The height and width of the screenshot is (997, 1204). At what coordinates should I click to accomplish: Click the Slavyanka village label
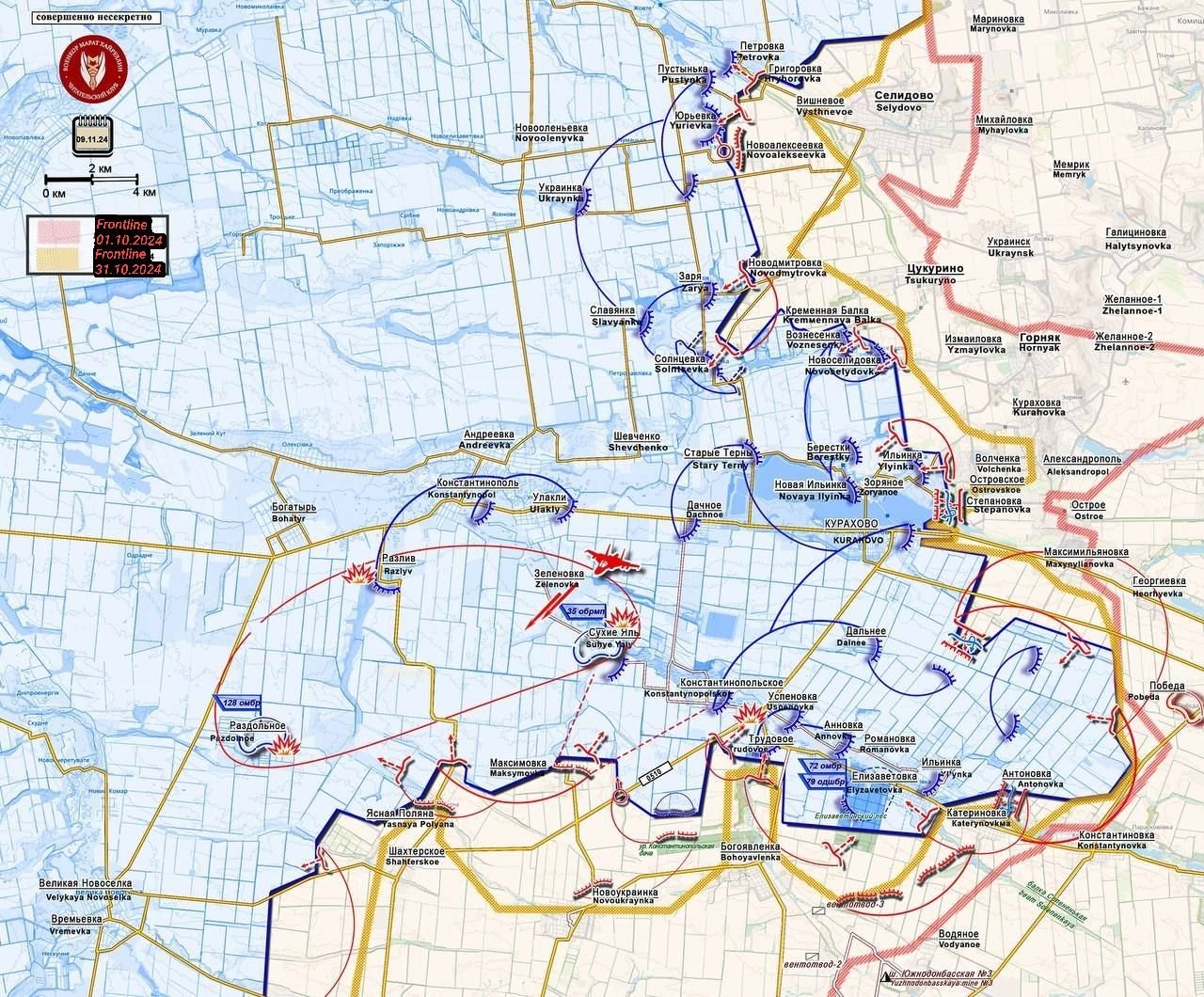tap(614, 316)
